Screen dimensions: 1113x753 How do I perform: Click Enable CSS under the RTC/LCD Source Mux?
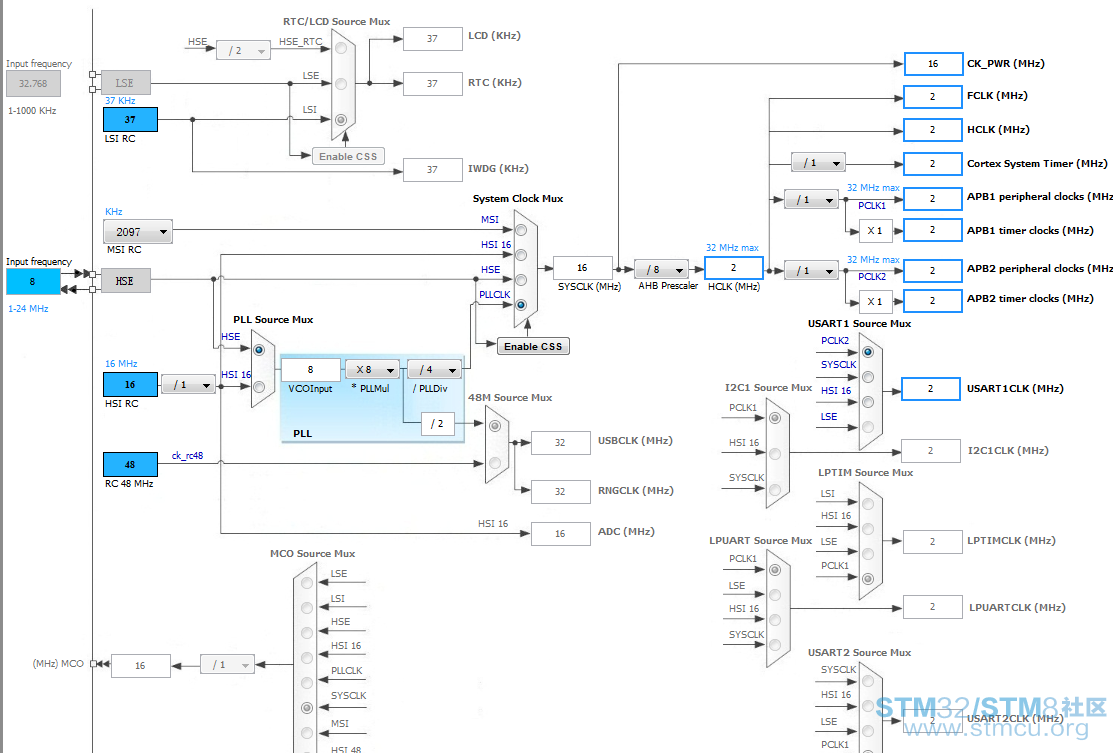(347, 156)
